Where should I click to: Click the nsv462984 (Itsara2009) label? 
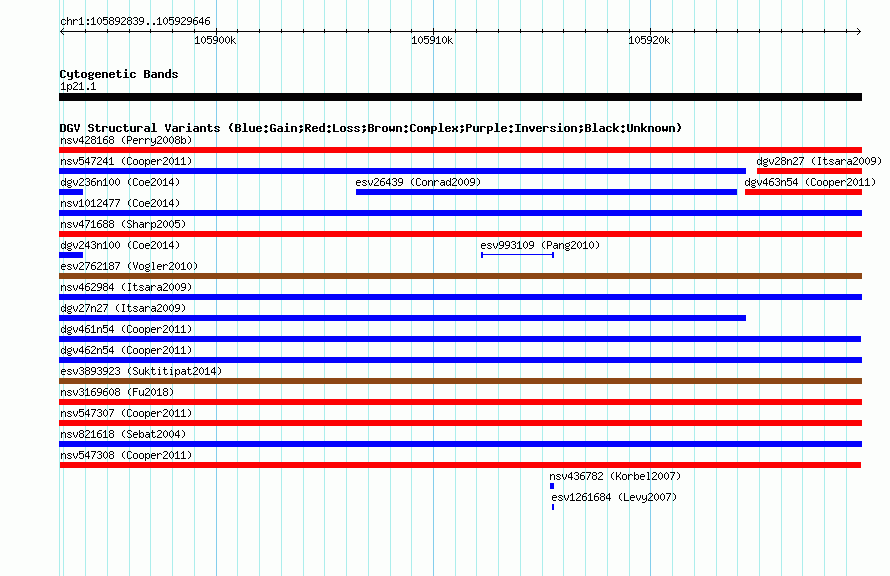tap(126, 287)
